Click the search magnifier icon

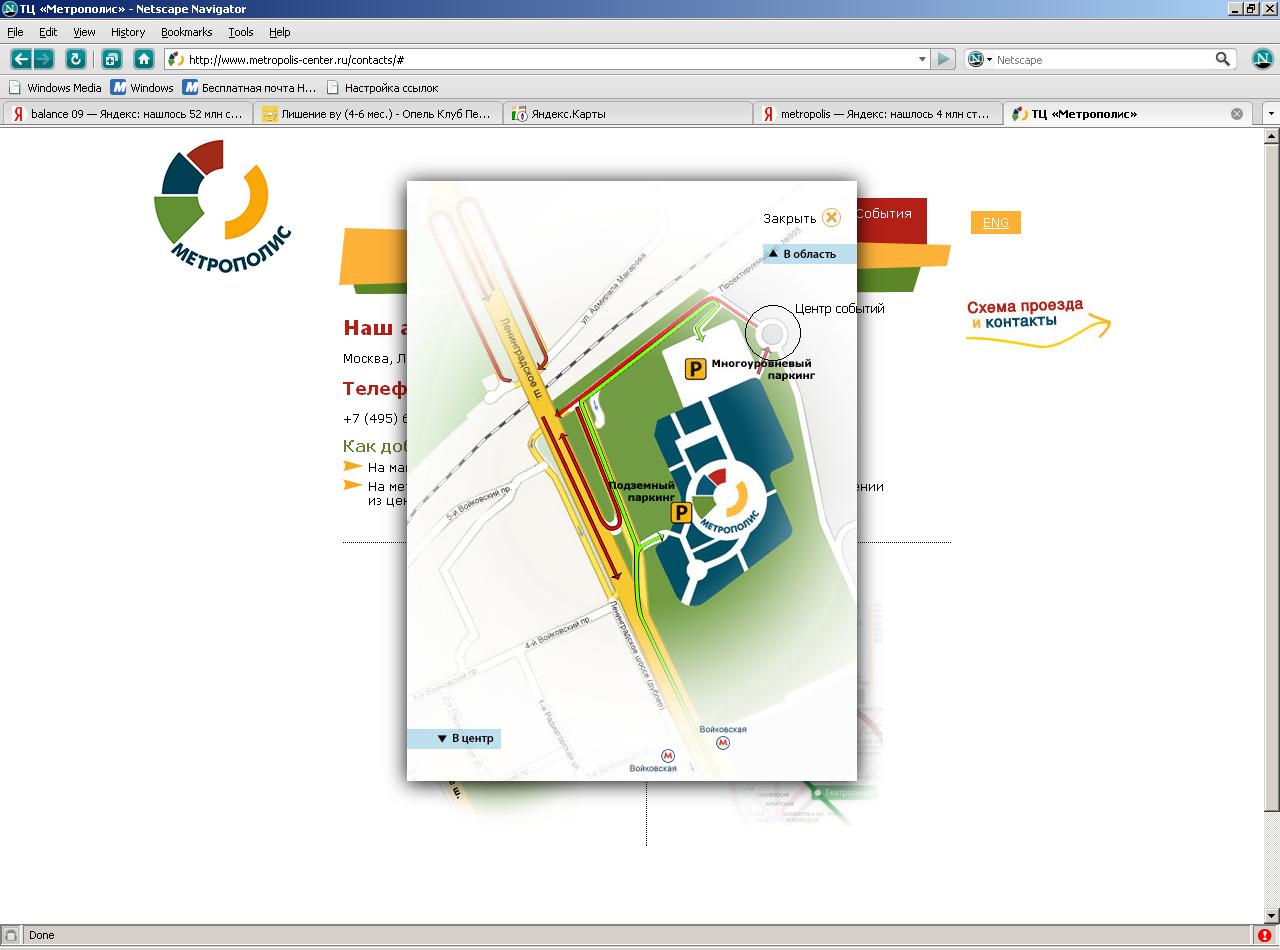1223,59
